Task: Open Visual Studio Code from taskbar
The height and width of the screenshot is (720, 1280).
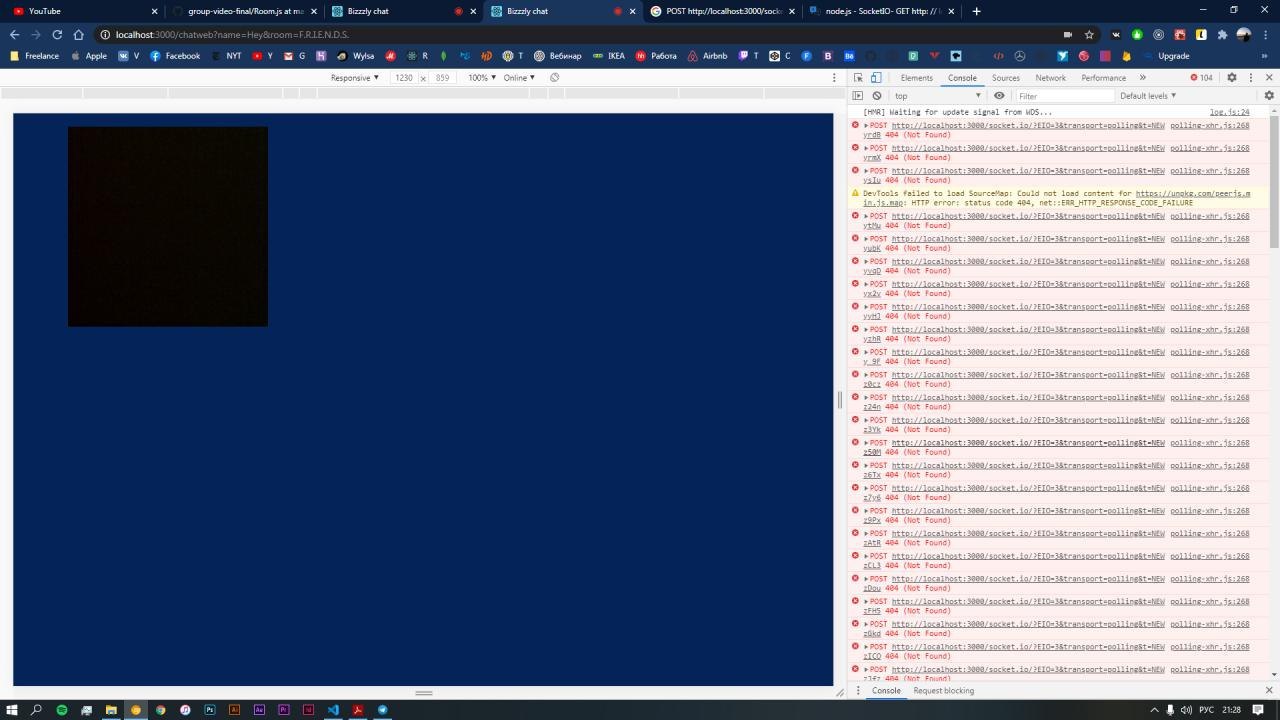Action: pyautogui.click(x=333, y=710)
